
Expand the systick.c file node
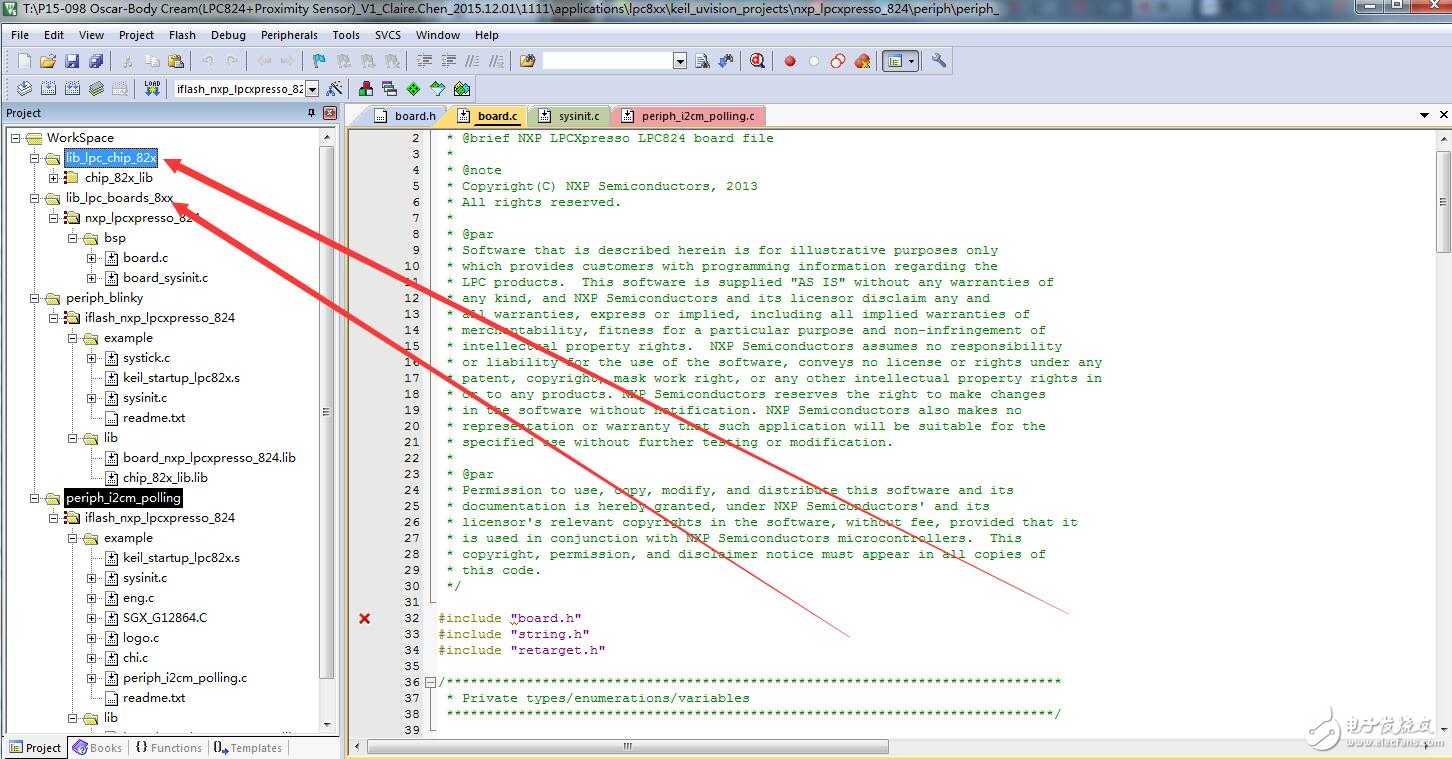click(x=92, y=358)
